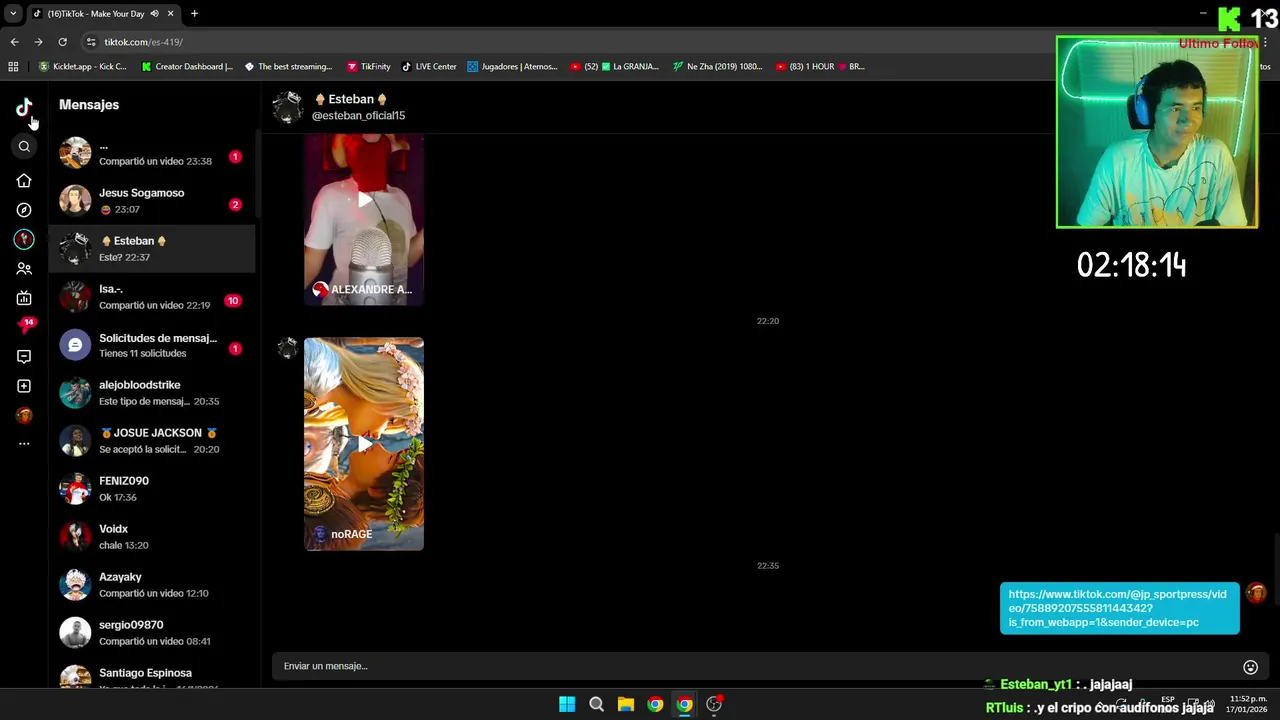Open JOSUE JACKSON conversation
The image size is (1280, 720).
pyautogui.click(x=152, y=441)
